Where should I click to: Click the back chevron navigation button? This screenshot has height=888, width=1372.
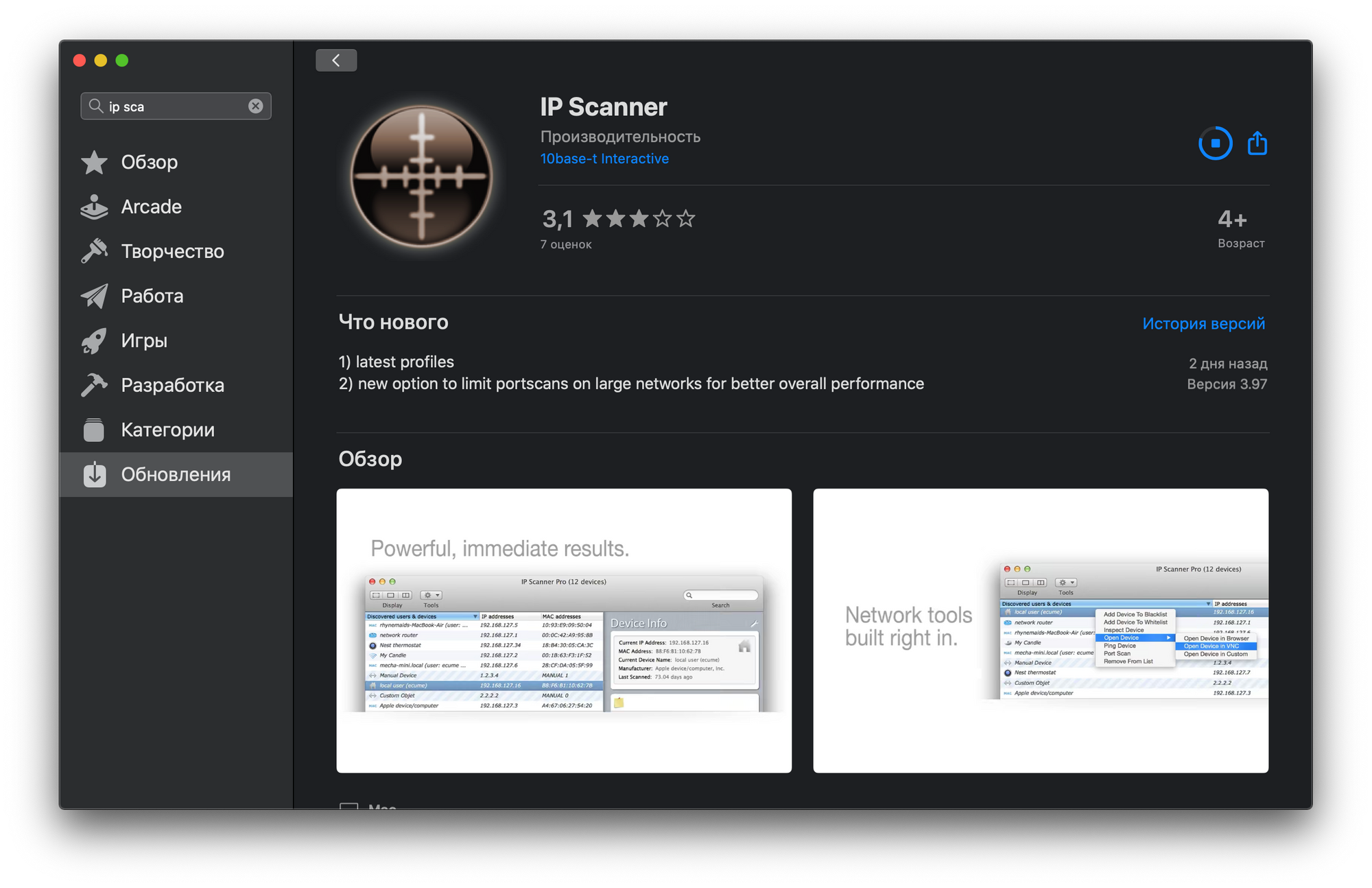pos(336,60)
